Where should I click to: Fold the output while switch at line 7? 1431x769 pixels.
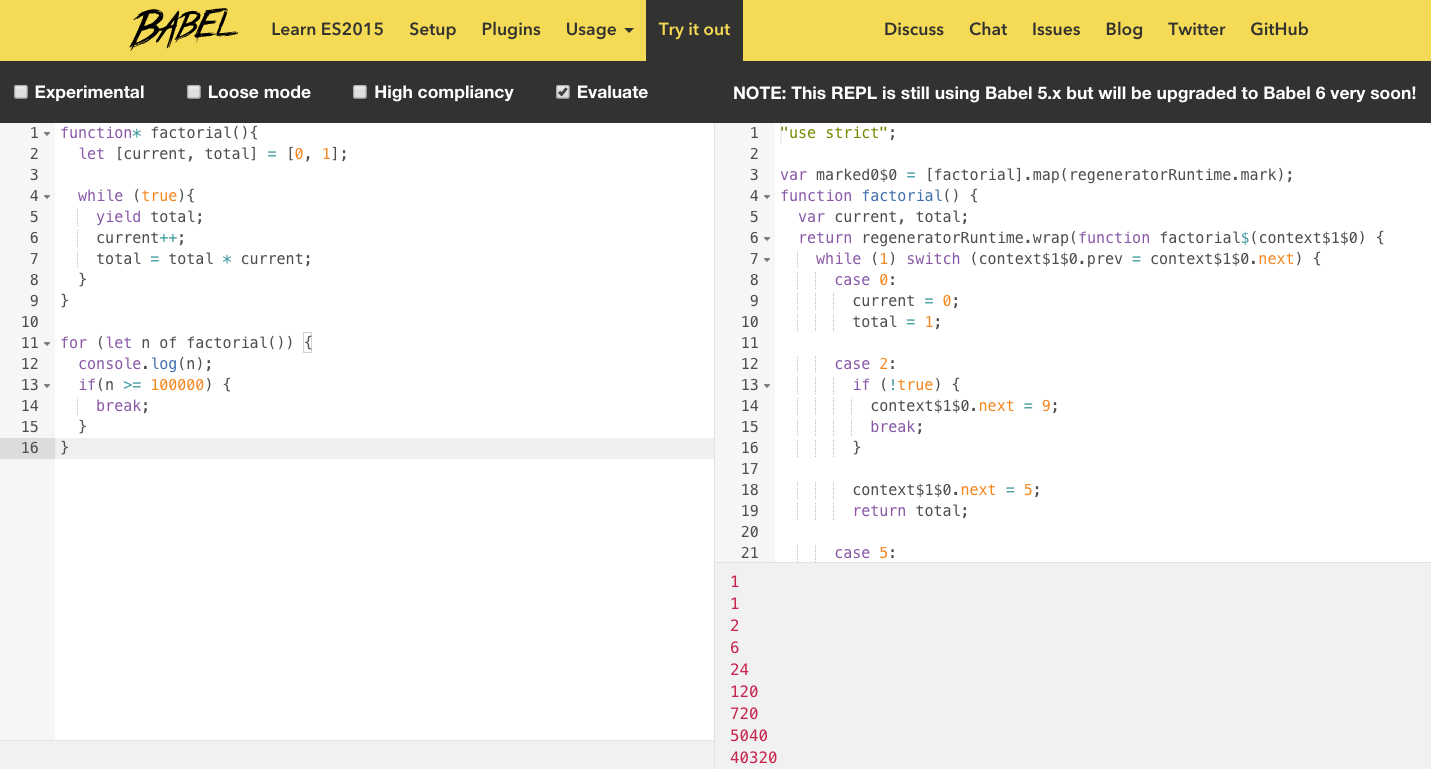tap(767, 259)
